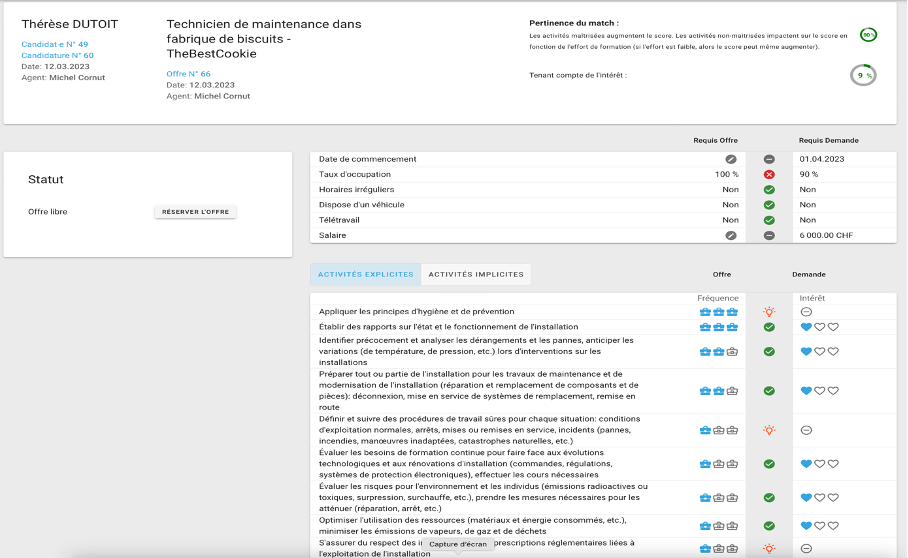Switch to the Activités Implicites tab
Viewport: 908px width, 558px height.
[x=476, y=274]
